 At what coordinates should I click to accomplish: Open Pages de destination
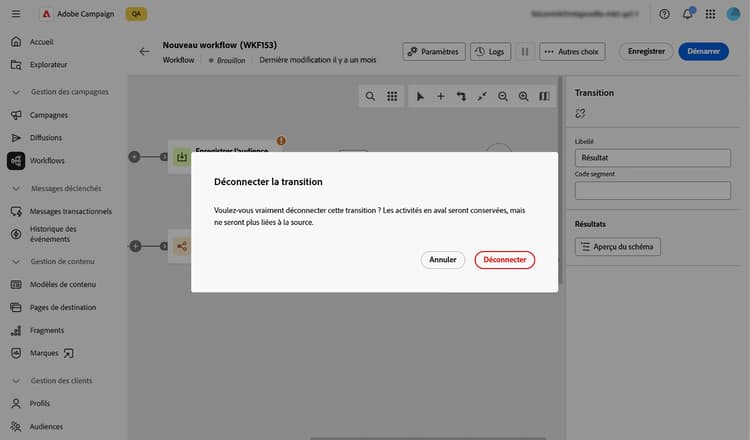pyautogui.click(x=64, y=308)
